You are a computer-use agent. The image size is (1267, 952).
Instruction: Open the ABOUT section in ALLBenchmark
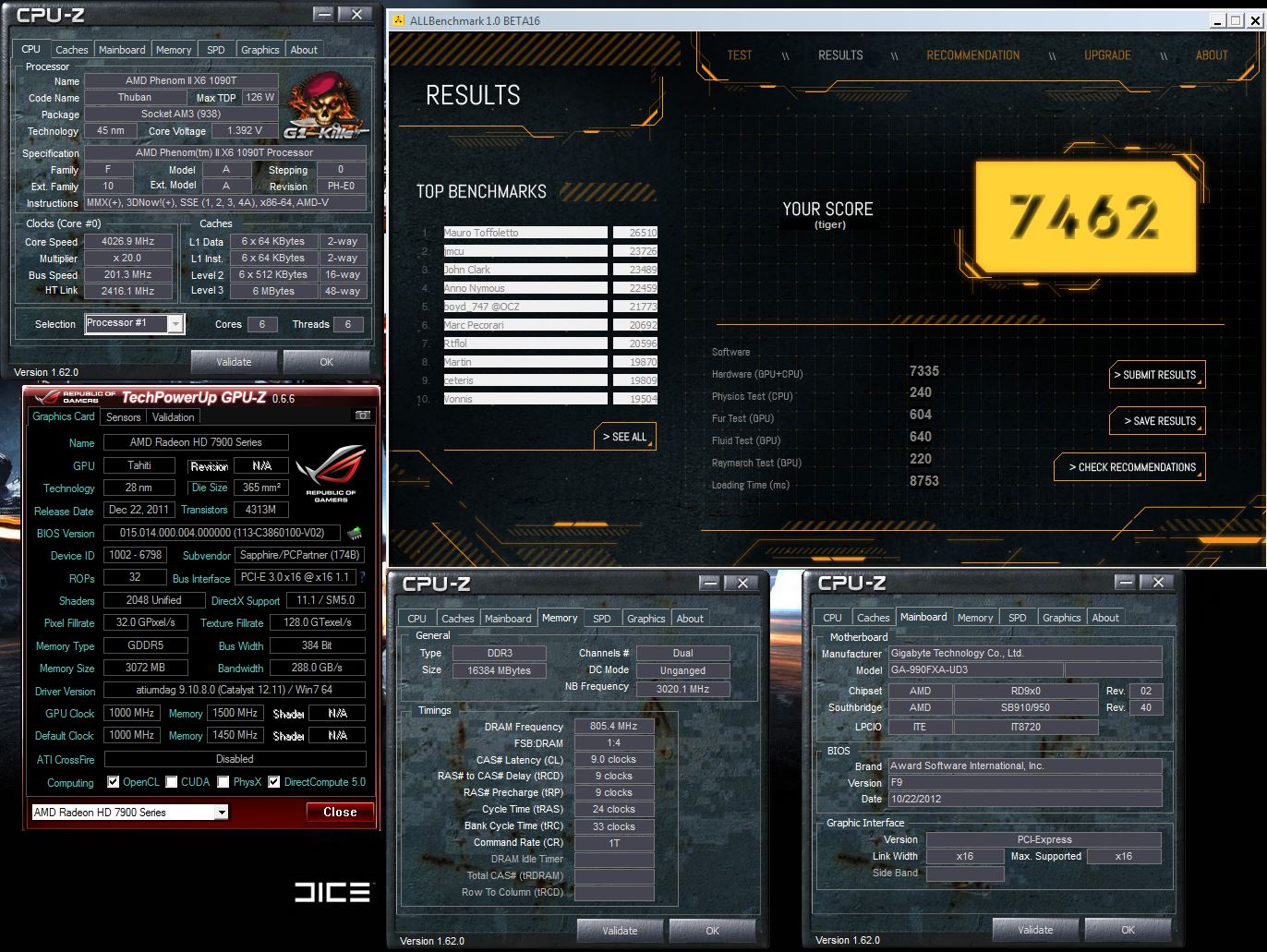pyautogui.click(x=1212, y=55)
